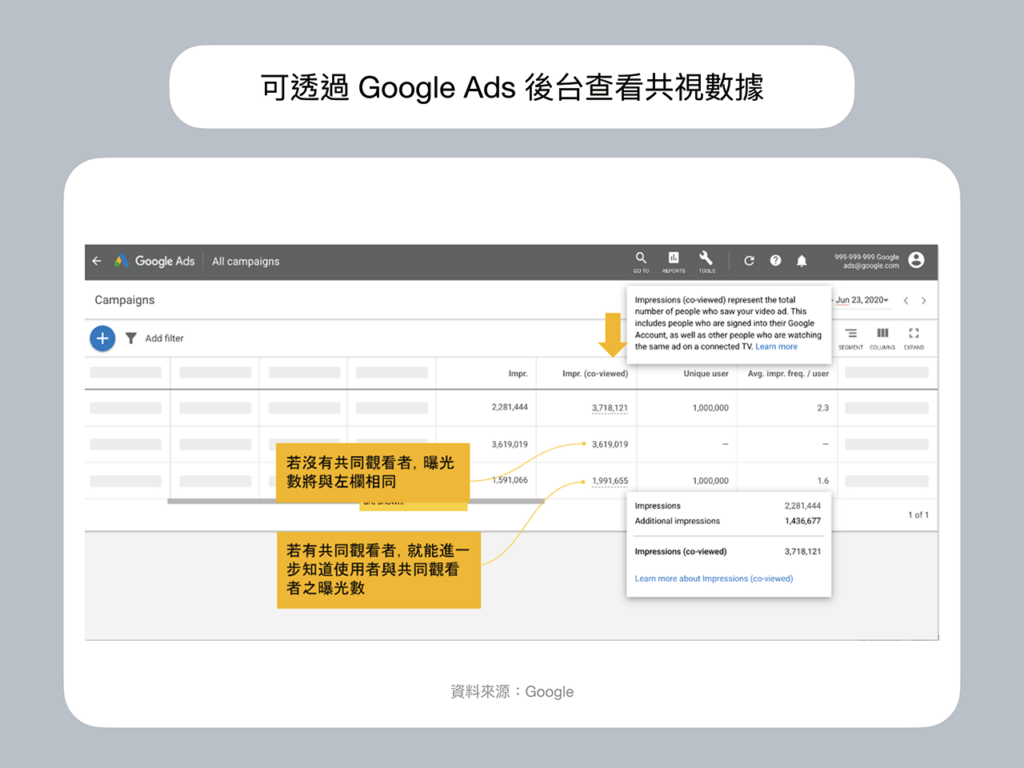The height and width of the screenshot is (768, 1024).
Task: Click the refresh icon
Action: point(749,261)
